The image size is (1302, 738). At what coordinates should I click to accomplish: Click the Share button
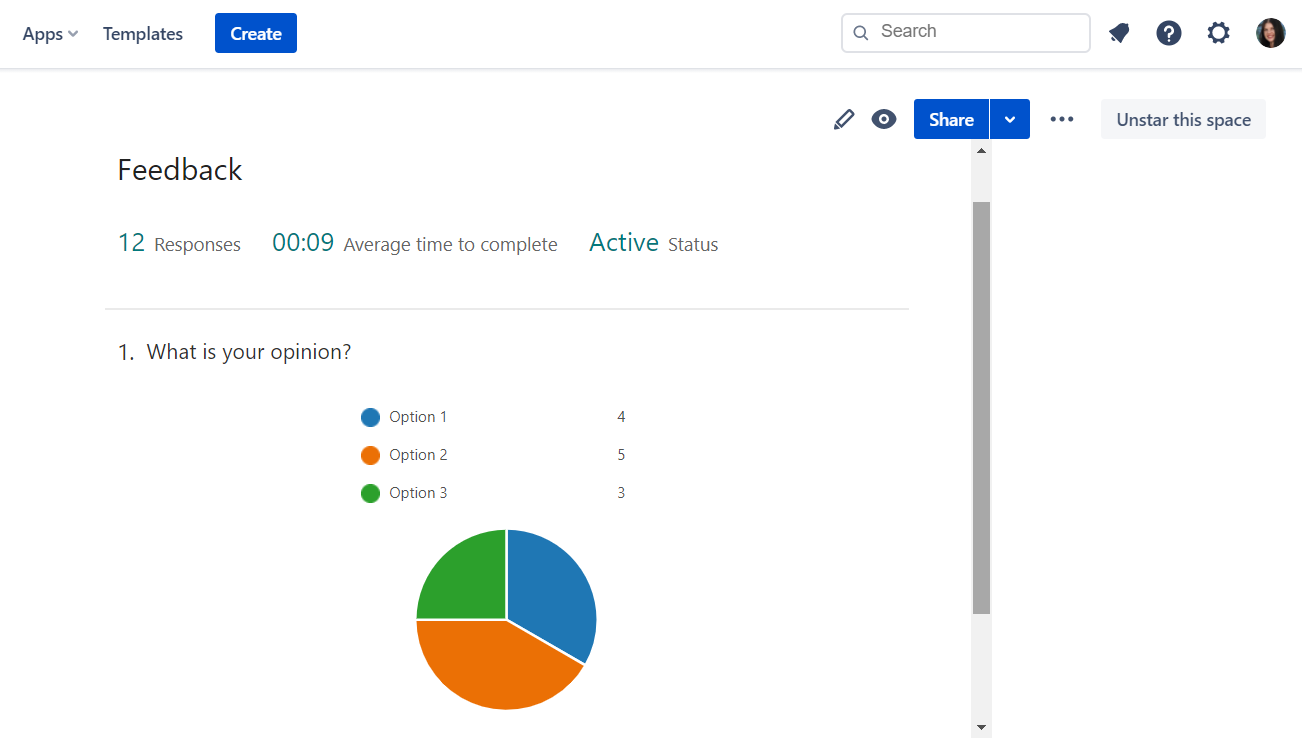[950, 119]
